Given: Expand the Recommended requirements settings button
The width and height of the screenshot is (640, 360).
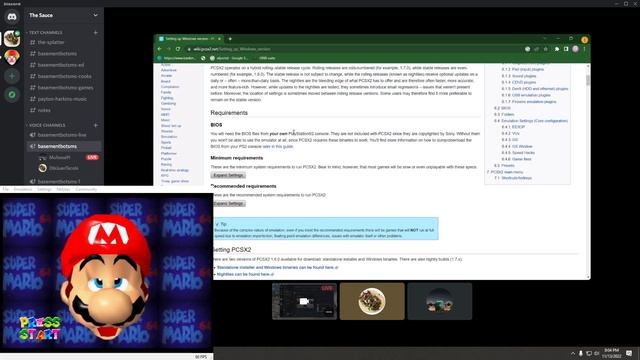Looking at the screenshot, I should [x=229, y=203].
